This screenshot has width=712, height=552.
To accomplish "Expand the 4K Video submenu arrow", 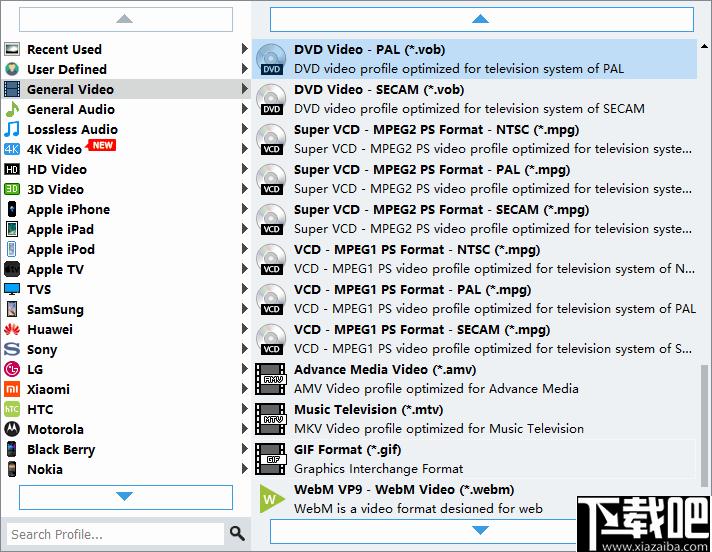I will [x=245, y=148].
